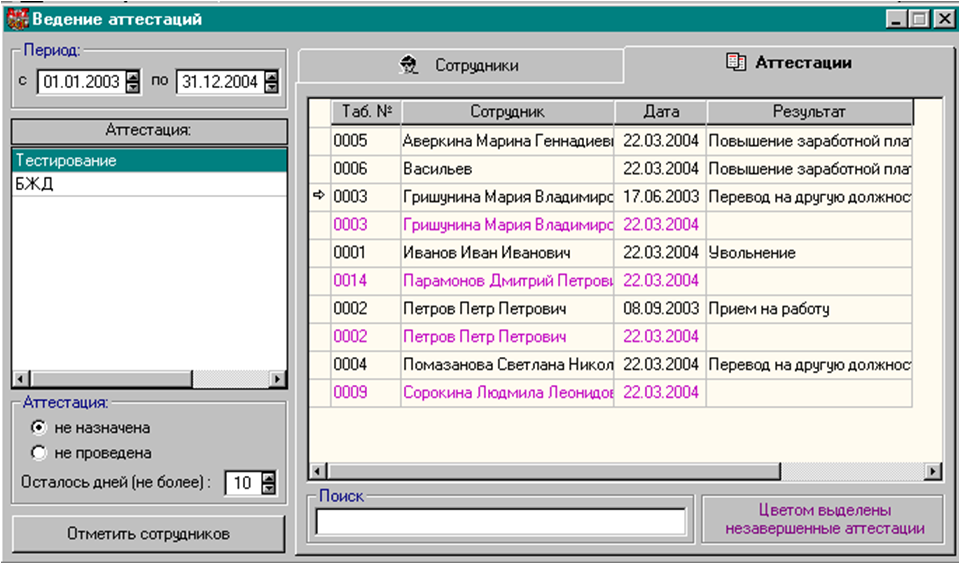
Task: Click the tab number cell 0014
Action: (366, 280)
